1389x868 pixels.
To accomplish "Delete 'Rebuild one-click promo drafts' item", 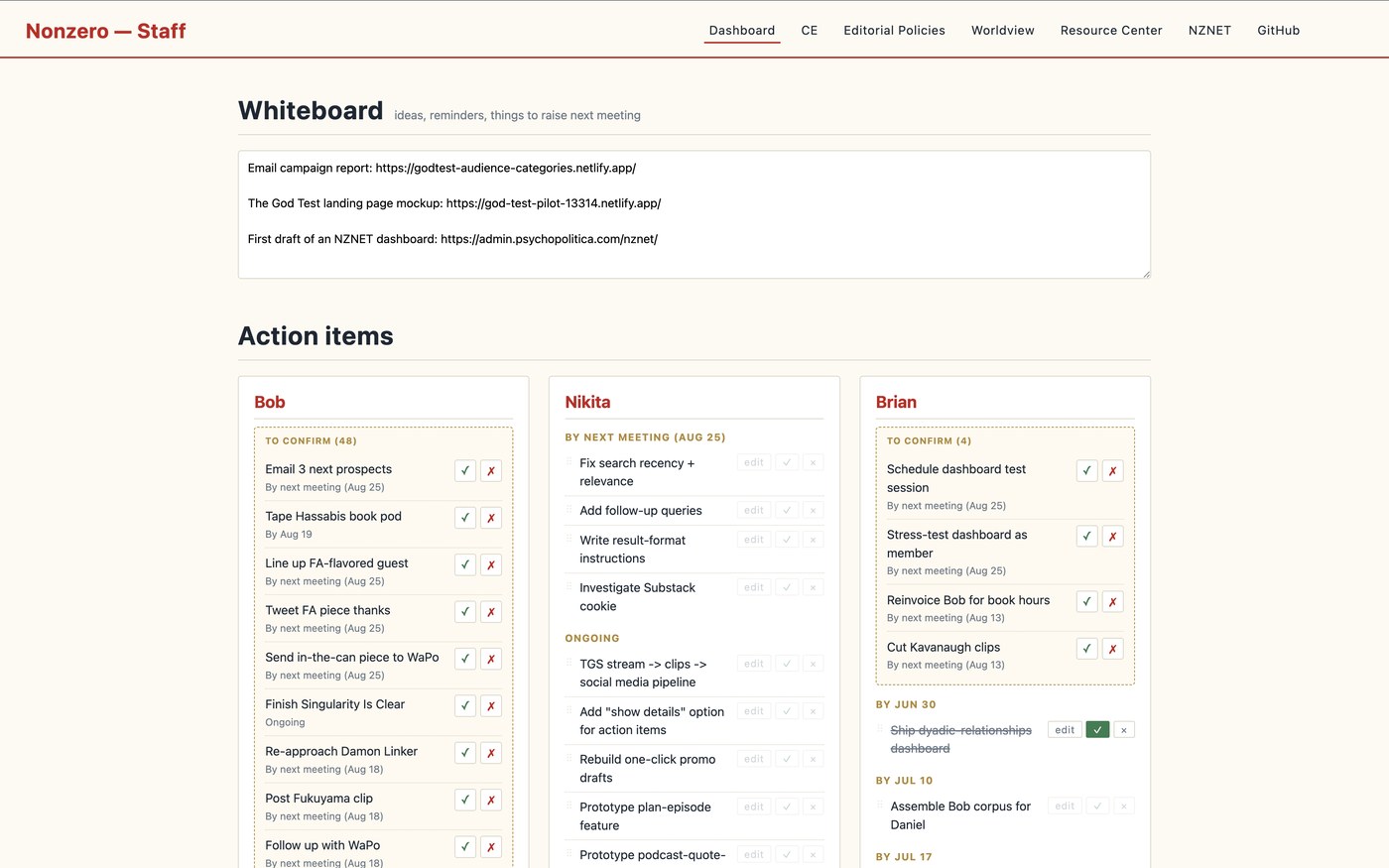I will pyautogui.click(x=813, y=759).
